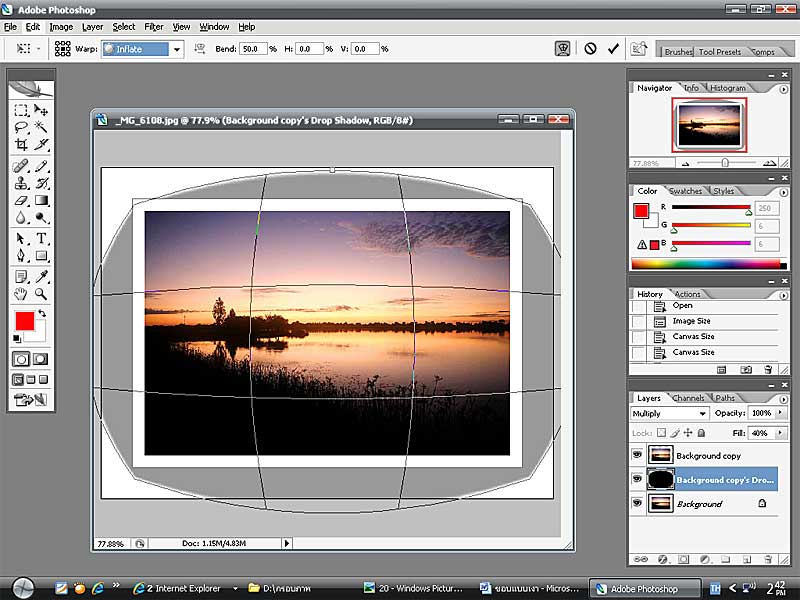Swap foreground and background colors
The image size is (800, 600).
pos(42,313)
